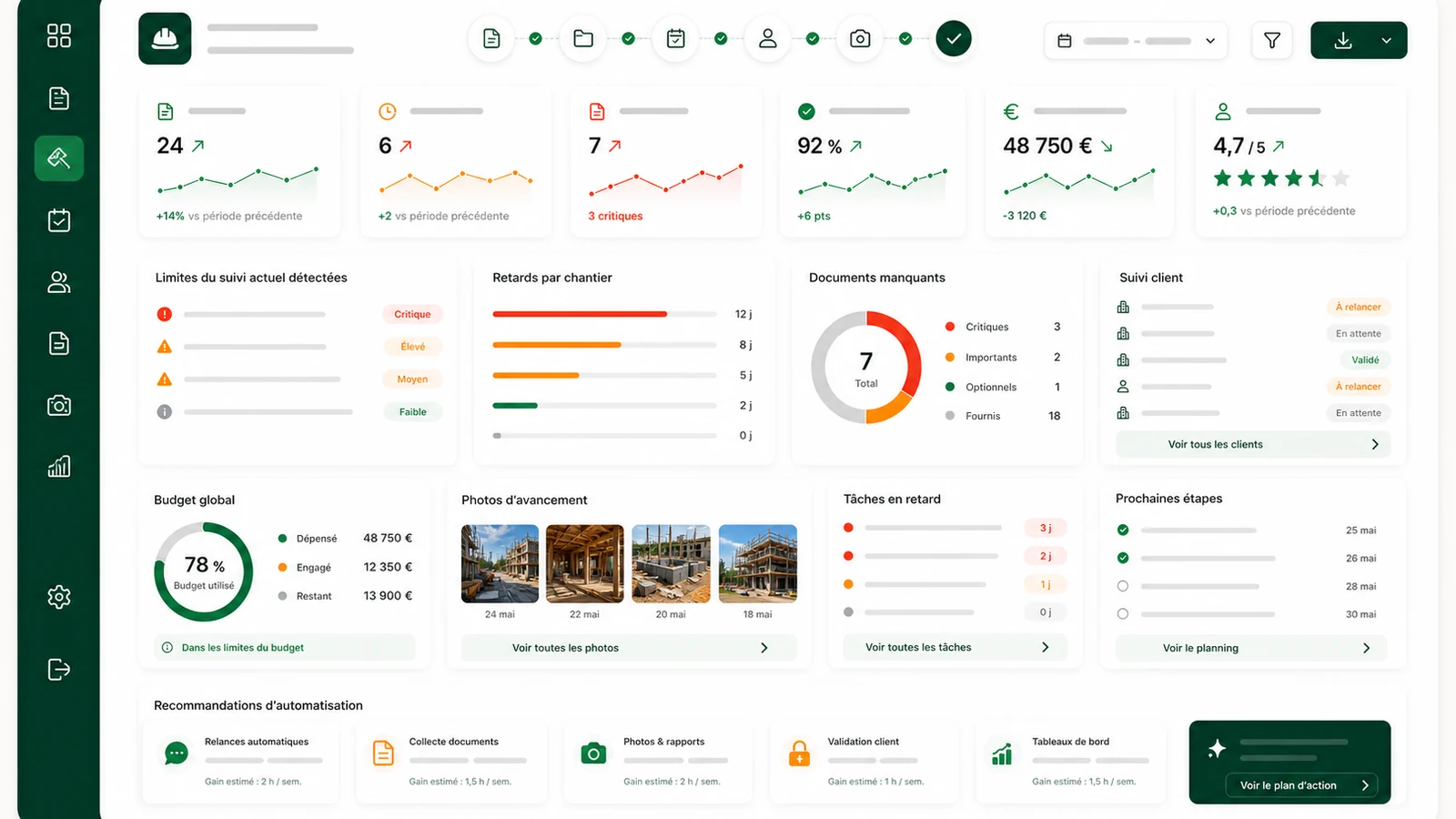Image resolution: width=1456 pixels, height=819 pixels.
Task: Click the red critical alert icon in limits list
Action: [x=164, y=314]
